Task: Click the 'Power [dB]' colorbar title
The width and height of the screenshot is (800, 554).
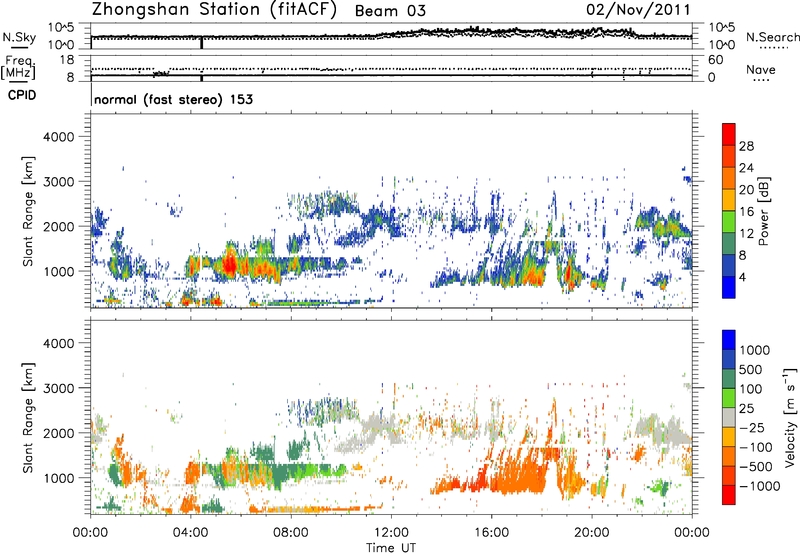Action: tap(764, 211)
